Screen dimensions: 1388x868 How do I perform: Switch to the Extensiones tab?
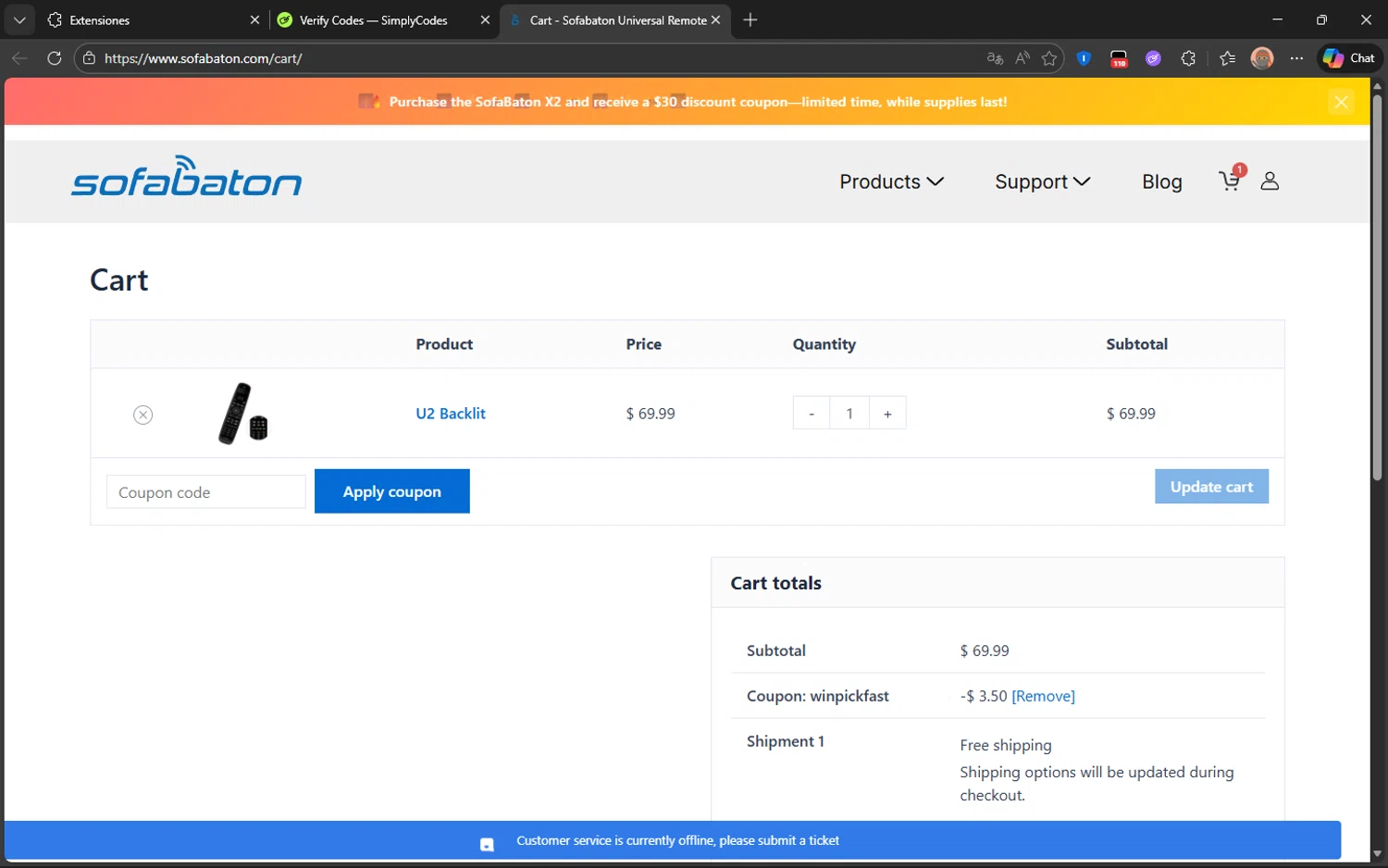coord(154,19)
